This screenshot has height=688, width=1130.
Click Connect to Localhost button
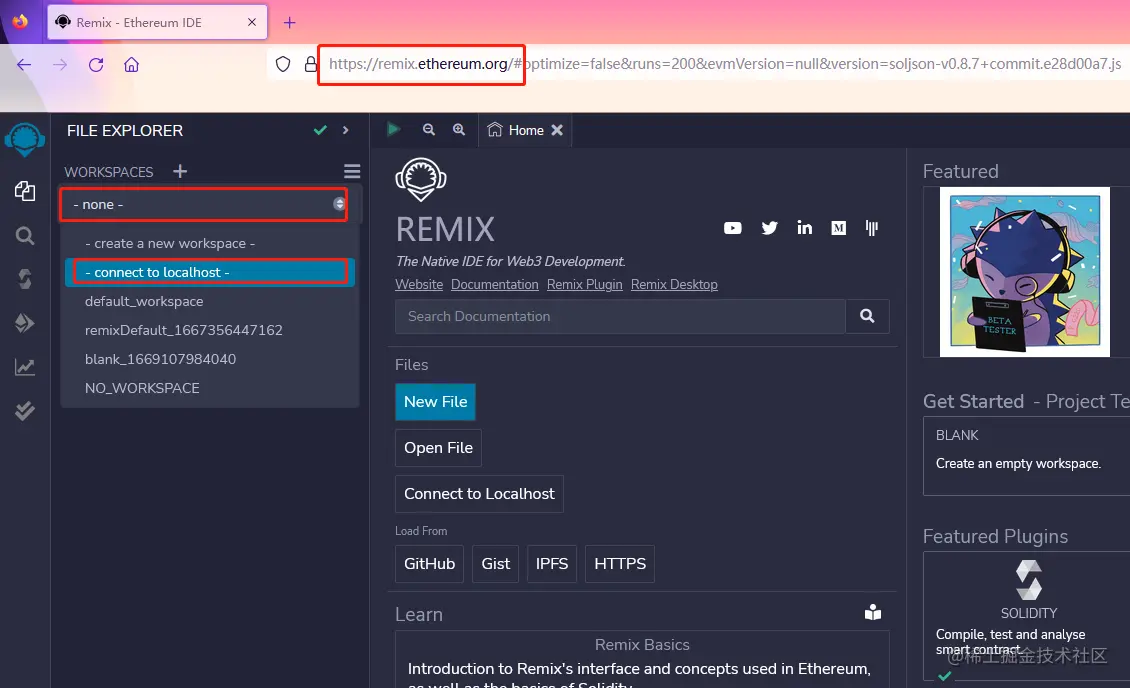tap(479, 494)
